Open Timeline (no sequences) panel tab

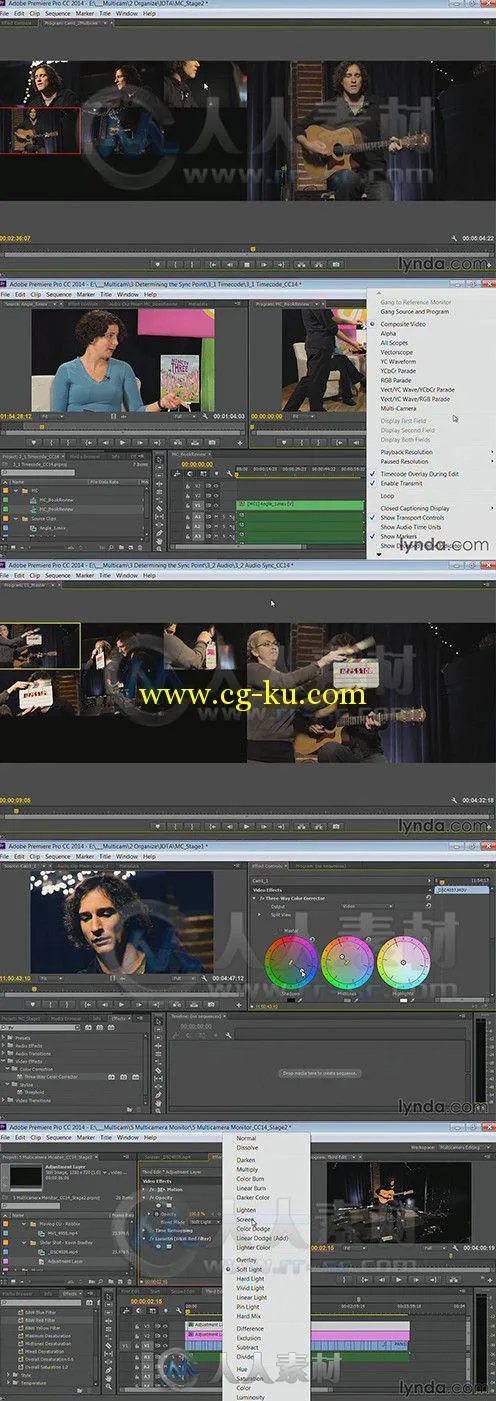tap(196, 1017)
